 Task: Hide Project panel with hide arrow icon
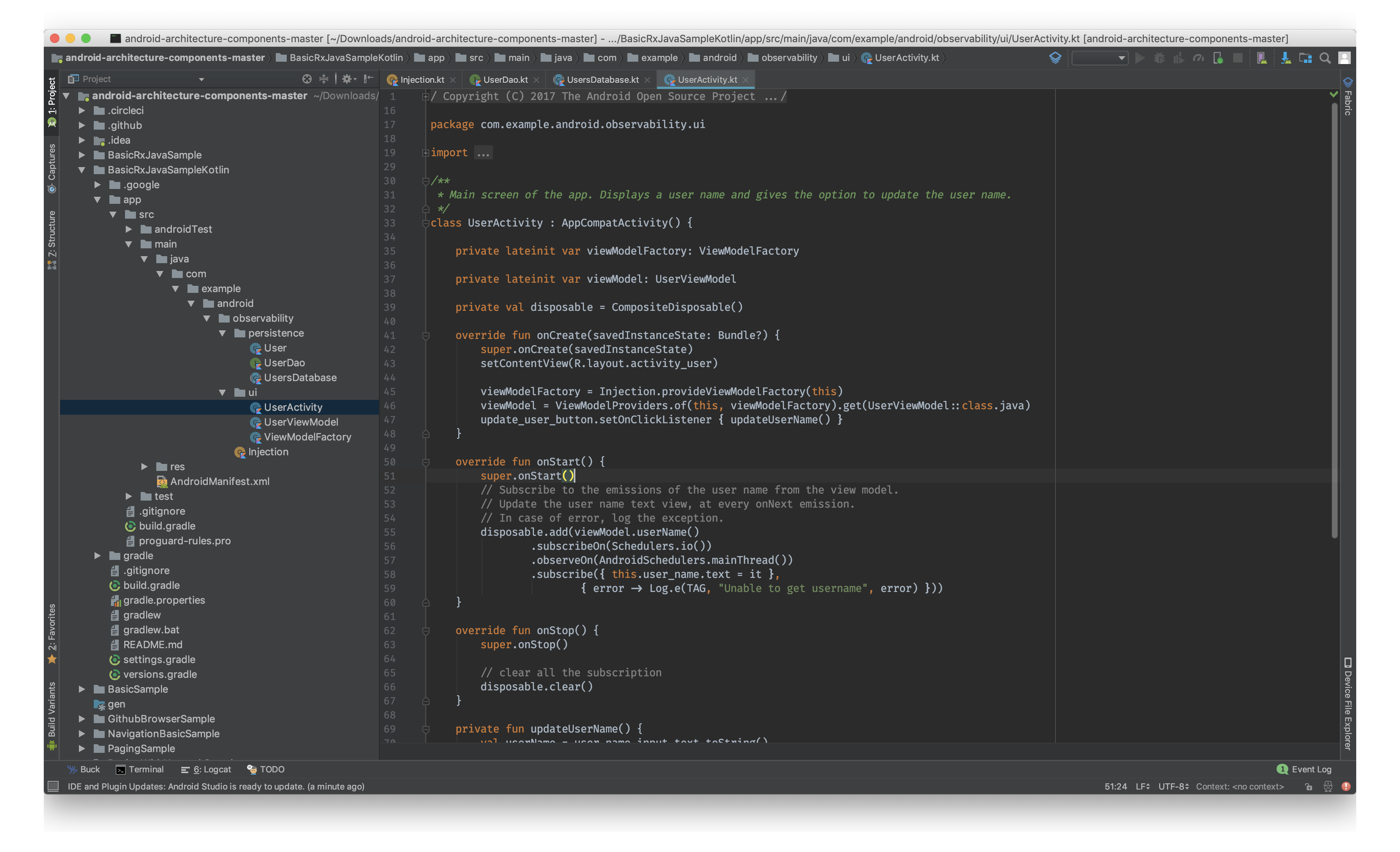369,79
